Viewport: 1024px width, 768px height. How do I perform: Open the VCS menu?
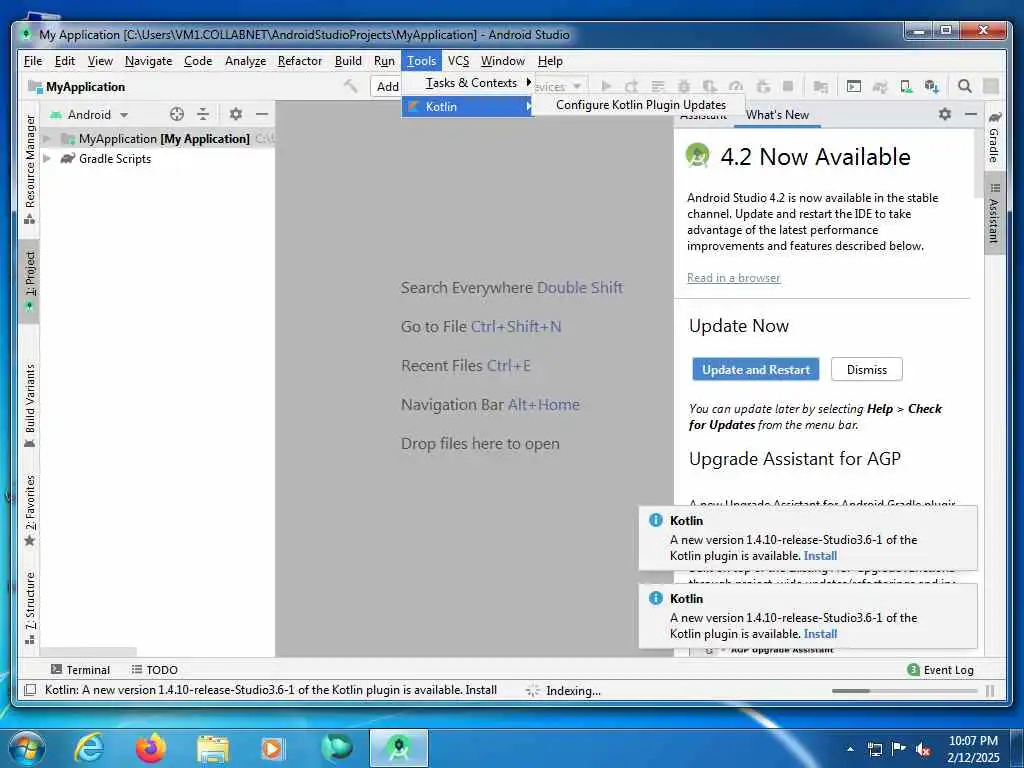click(x=458, y=61)
